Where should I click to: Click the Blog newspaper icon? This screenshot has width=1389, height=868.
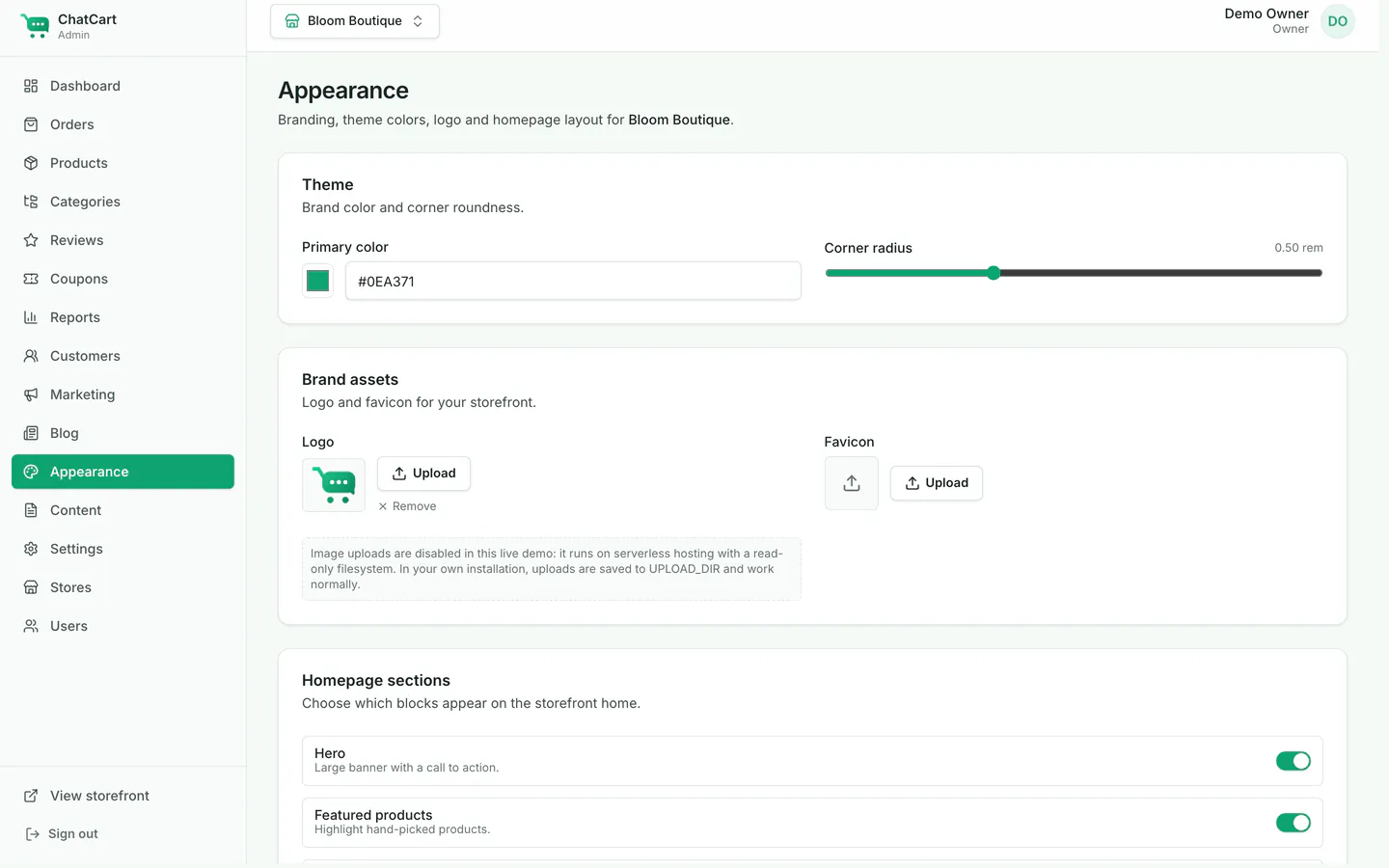point(31,433)
